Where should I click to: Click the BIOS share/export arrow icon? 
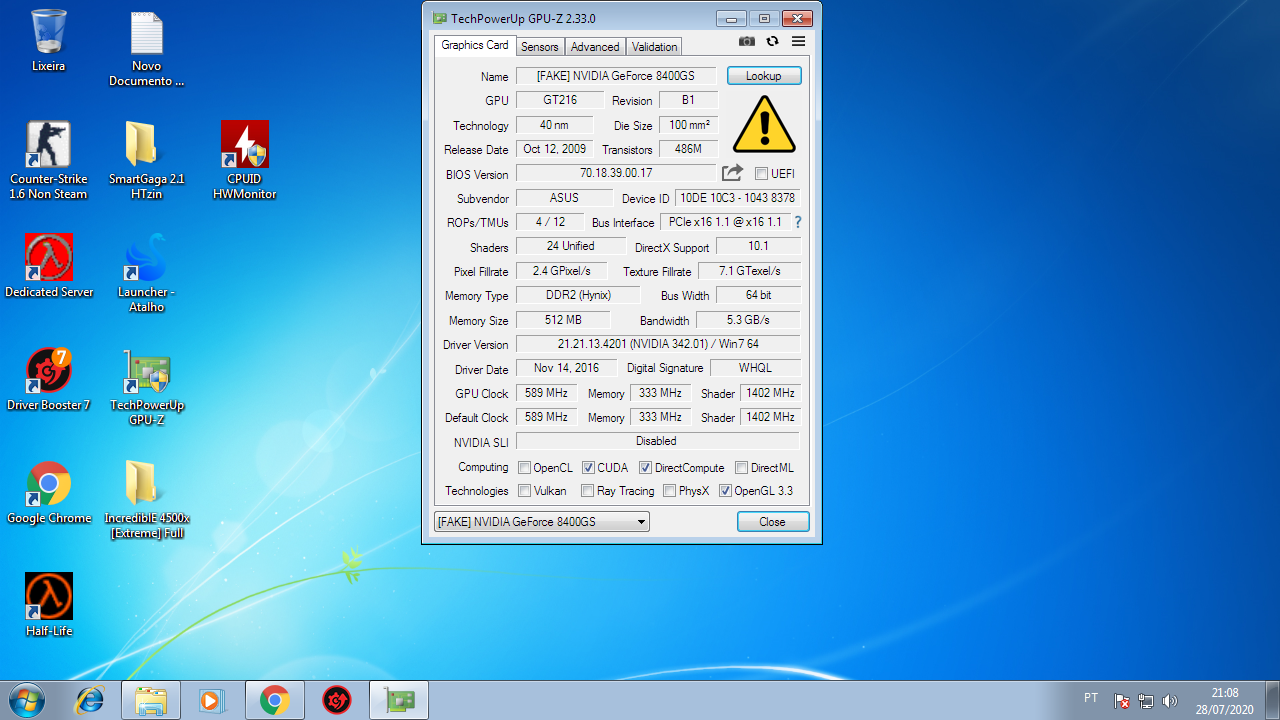point(732,173)
